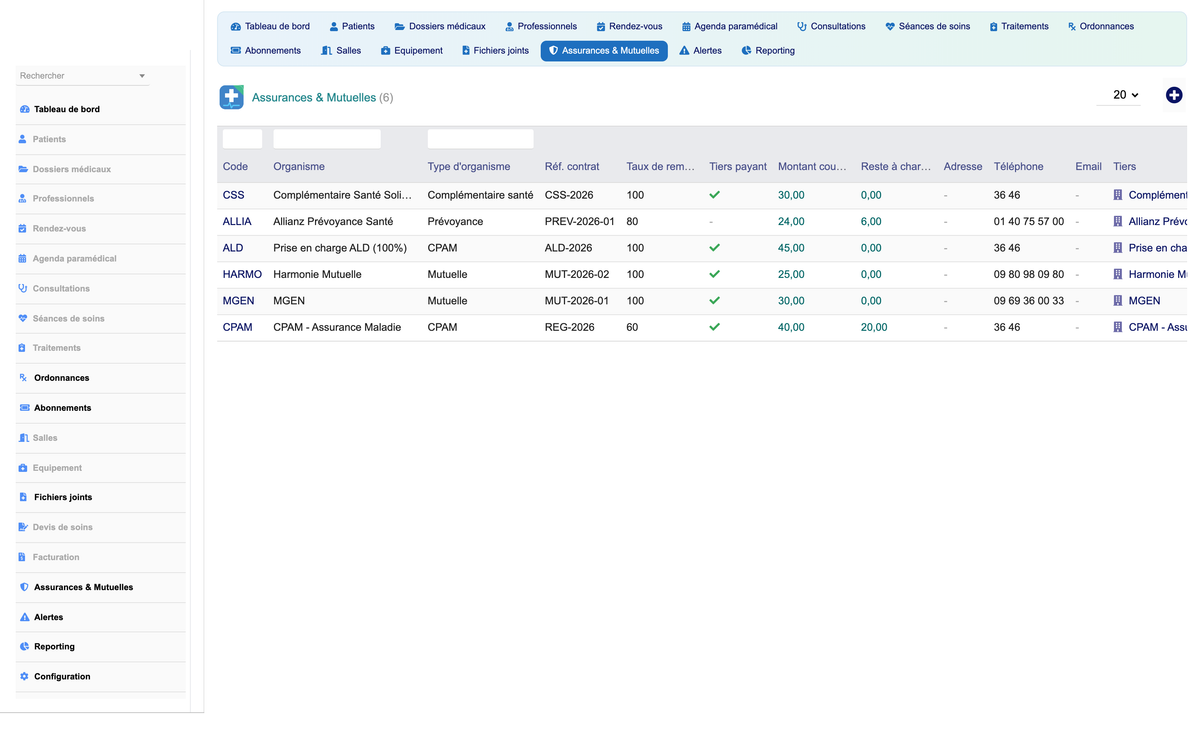The image size is (1200, 743).
Task: Open the ALLIA code link
Action: (237, 221)
